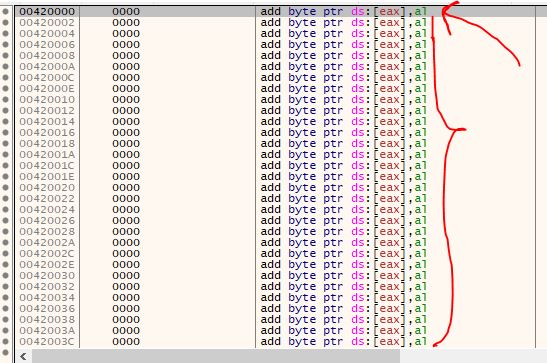
Task: Toggle breakpoint dot at address 0042003C
Action: coord(5,341)
